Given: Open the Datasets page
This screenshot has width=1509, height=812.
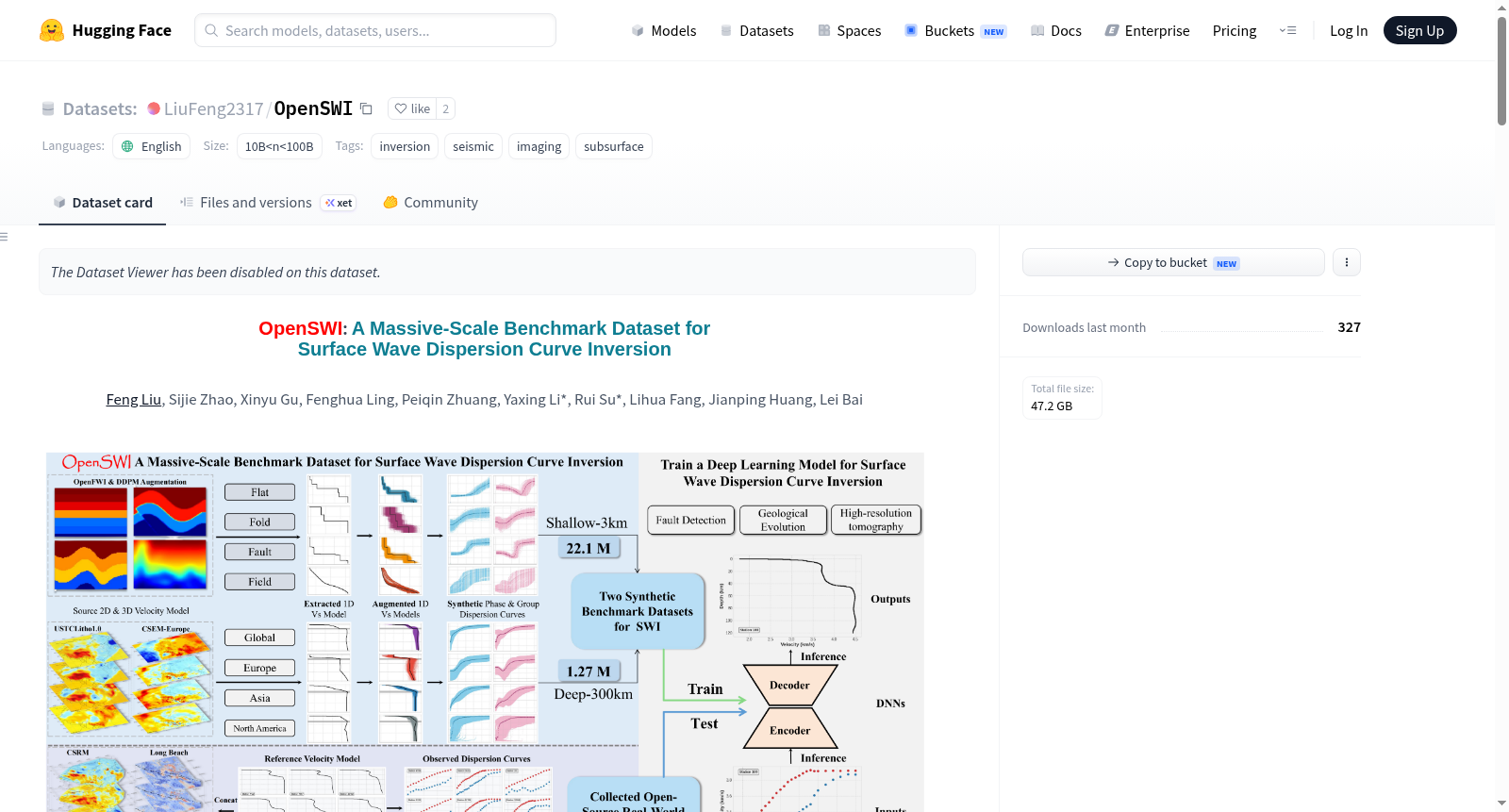Looking at the screenshot, I should coord(756,30).
